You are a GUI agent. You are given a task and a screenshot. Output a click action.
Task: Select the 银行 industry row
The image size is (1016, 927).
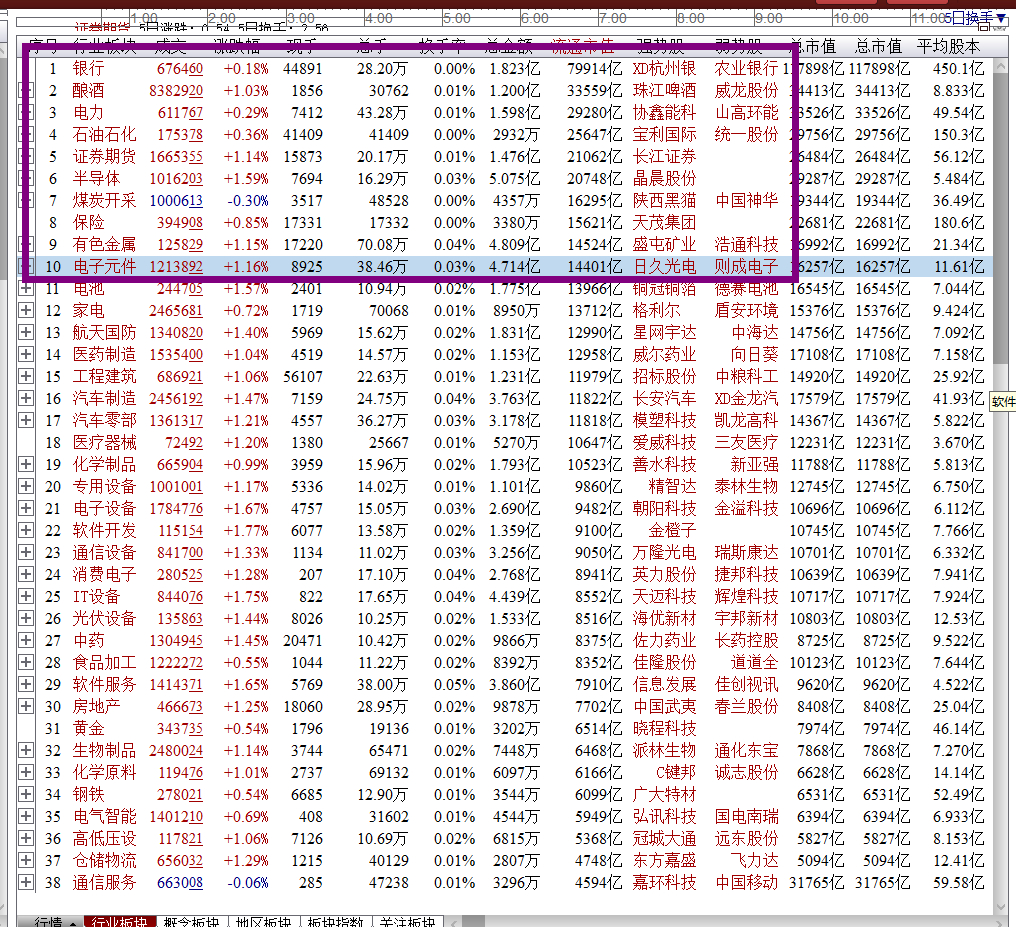[90, 69]
